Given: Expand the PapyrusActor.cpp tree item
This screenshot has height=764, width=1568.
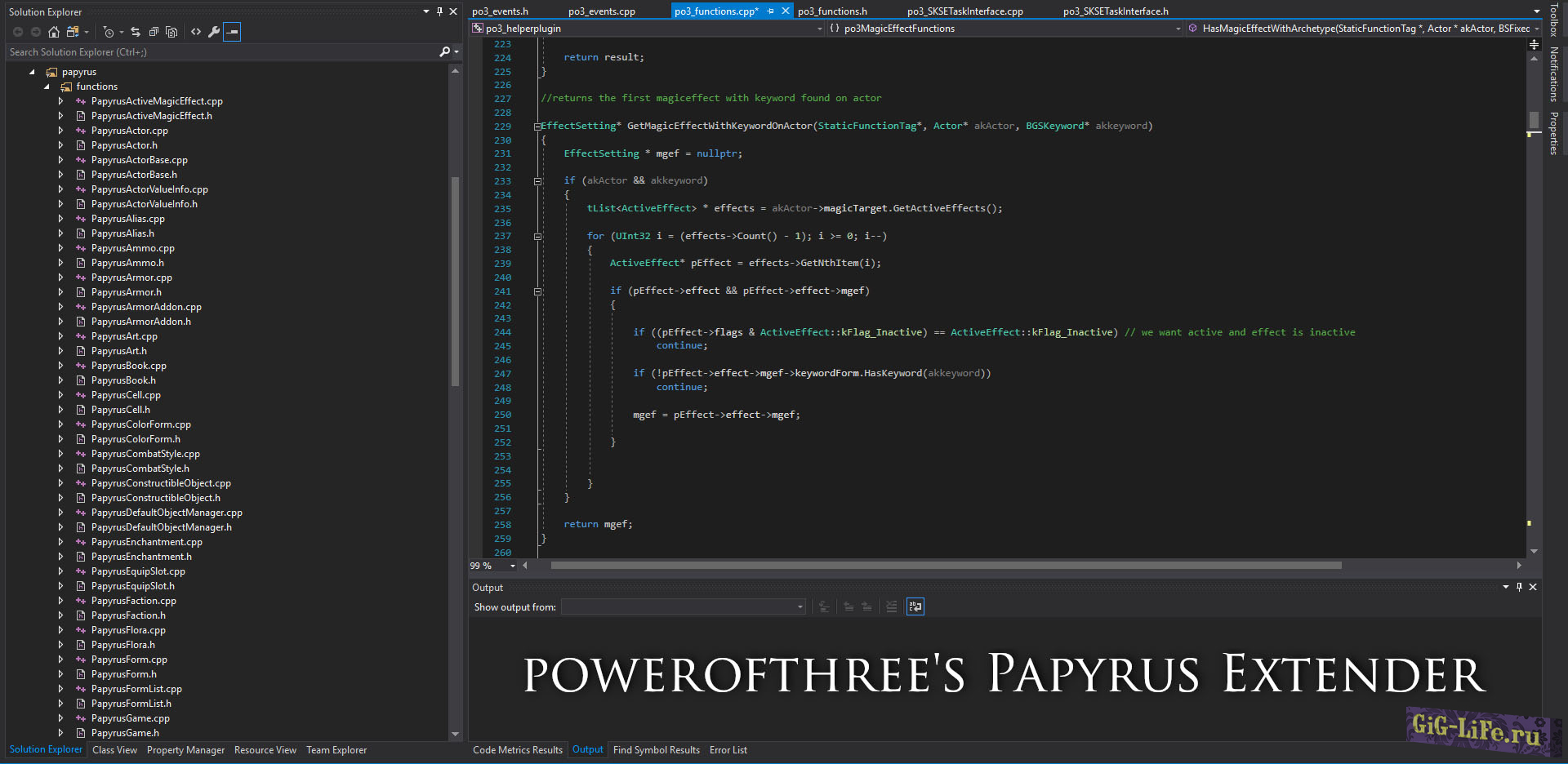Looking at the screenshot, I should (60, 130).
